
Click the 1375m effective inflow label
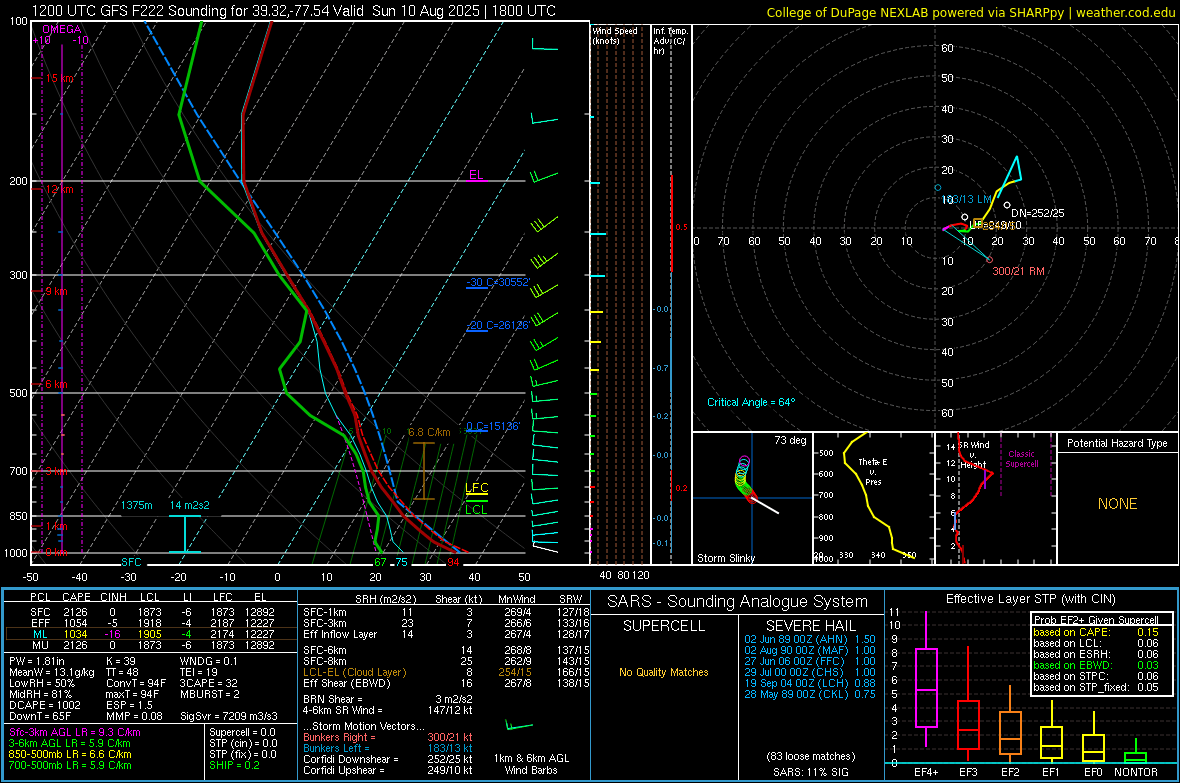[137, 505]
